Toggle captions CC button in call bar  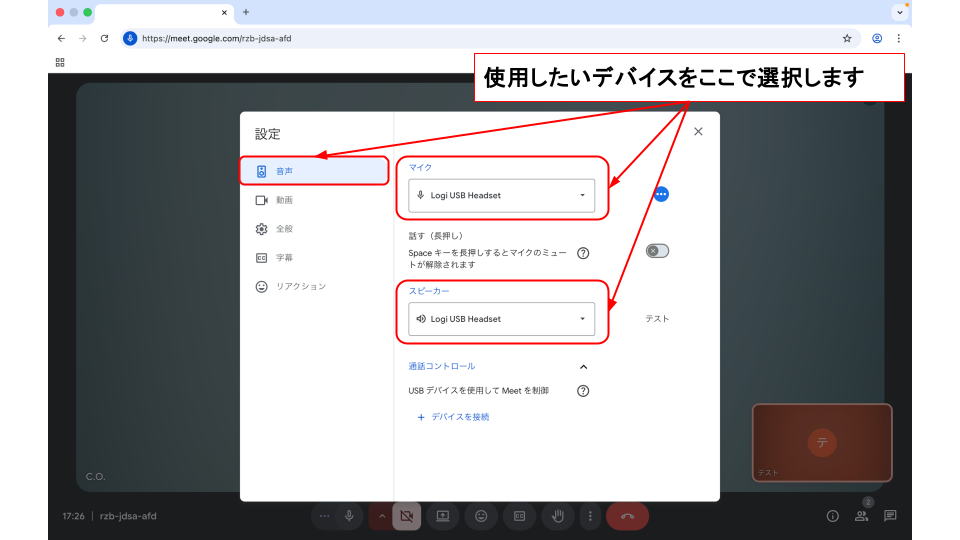click(519, 516)
